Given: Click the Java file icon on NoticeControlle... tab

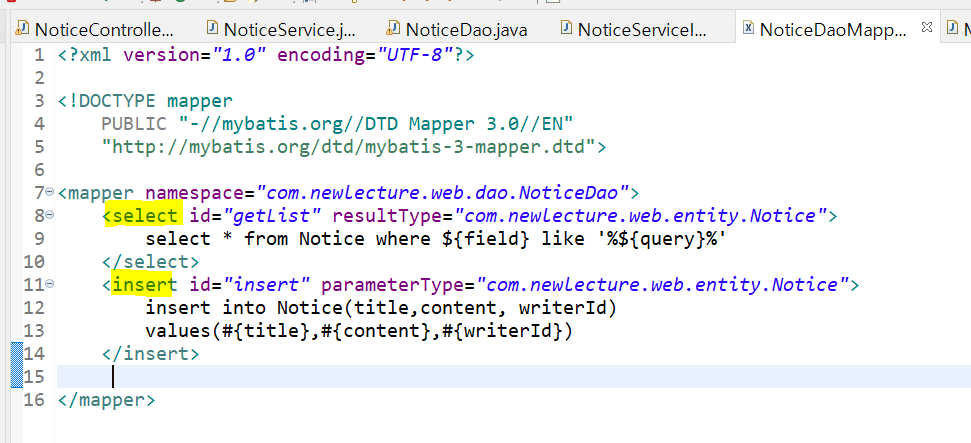Looking at the screenshot, I should 22,28.
